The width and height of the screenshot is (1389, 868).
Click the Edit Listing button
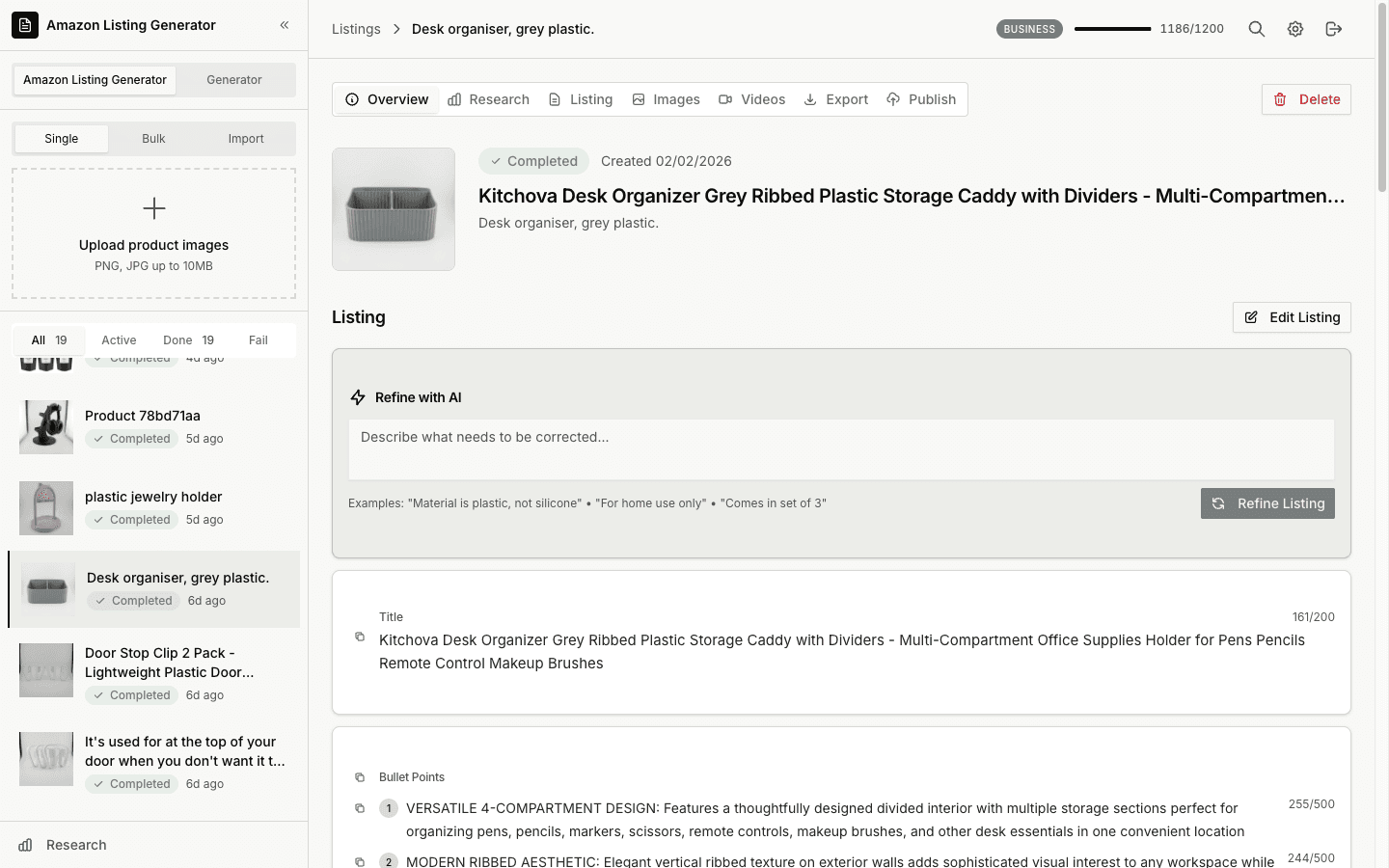[1292, 317]
